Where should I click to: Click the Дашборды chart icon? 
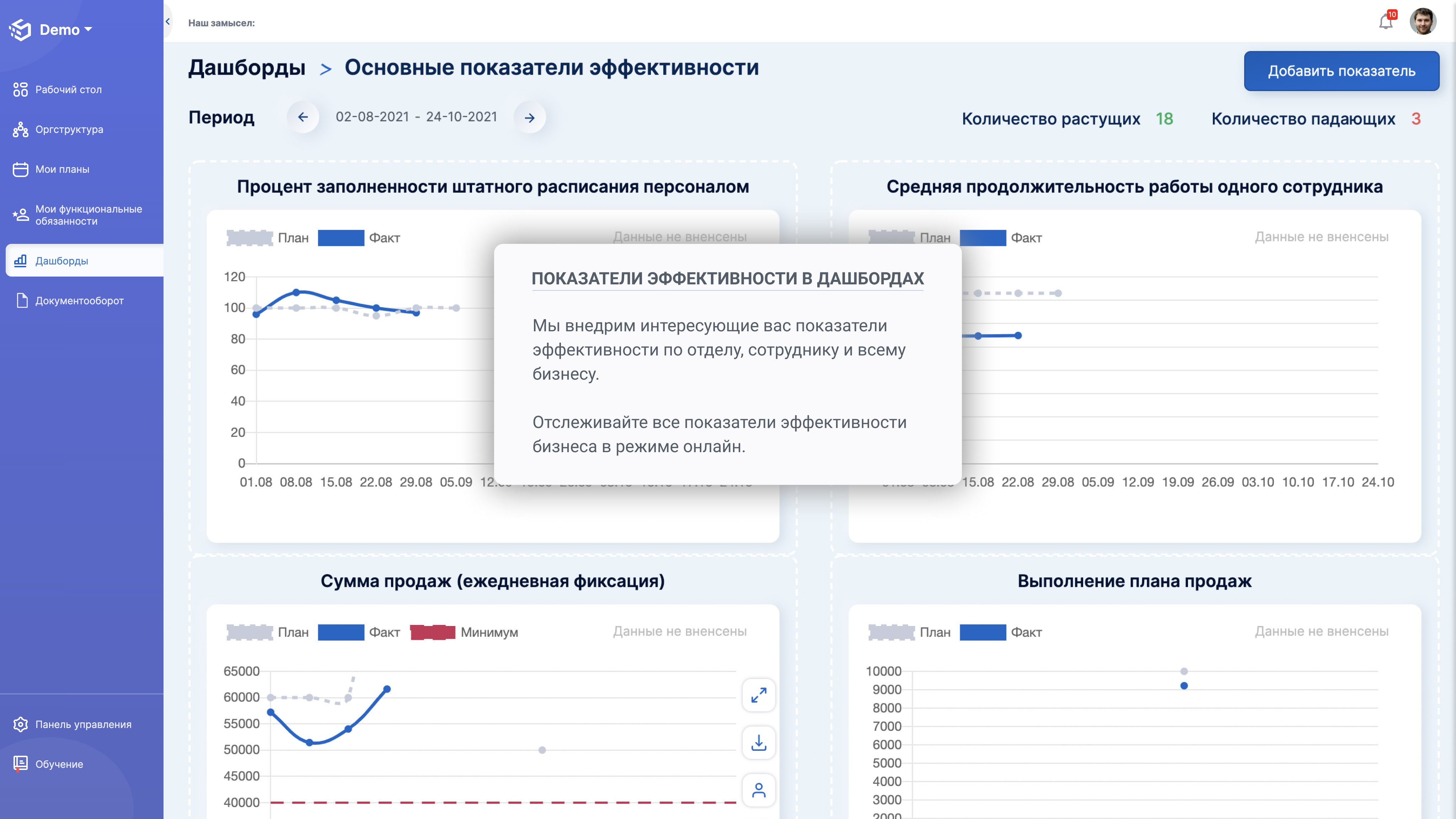[20, 261]
